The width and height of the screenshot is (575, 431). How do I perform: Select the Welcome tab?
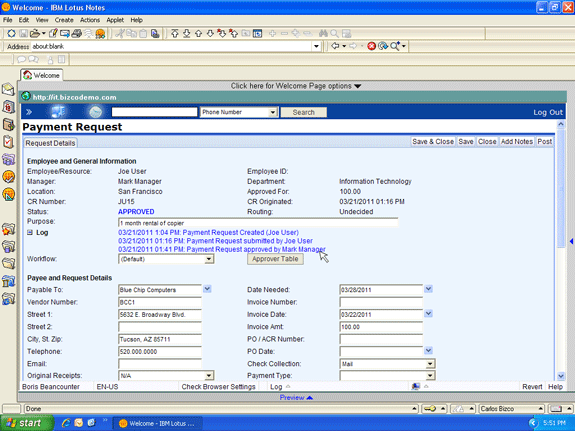(41, 75)
